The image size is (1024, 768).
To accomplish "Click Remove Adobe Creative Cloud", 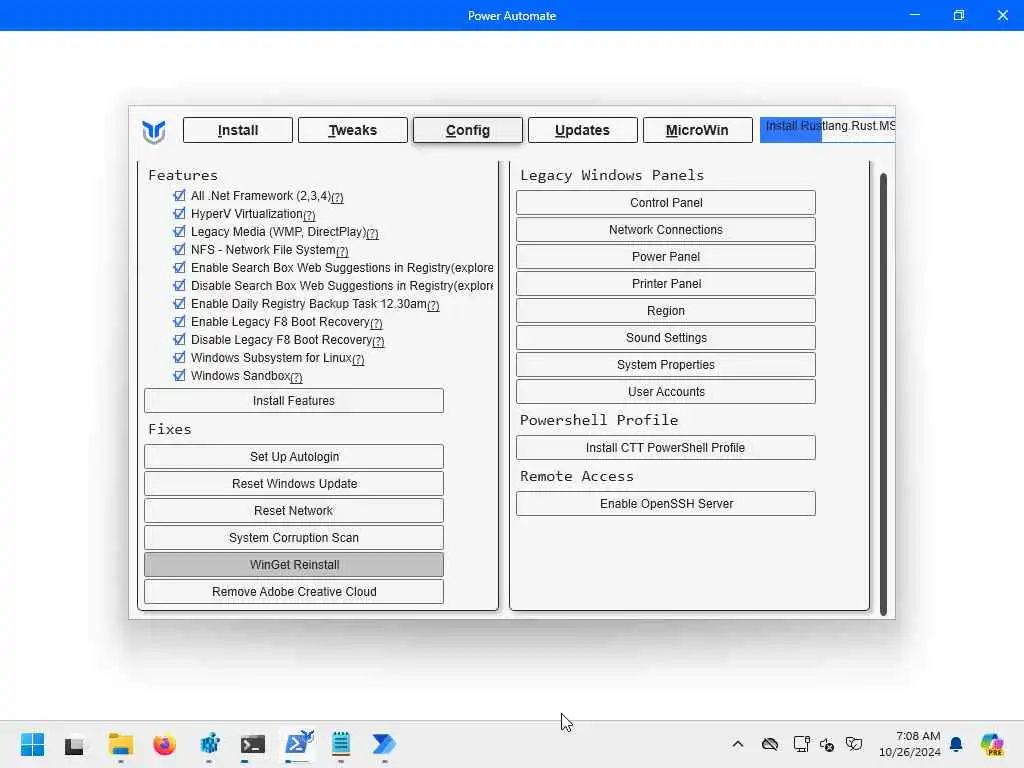I will point(294,592).
